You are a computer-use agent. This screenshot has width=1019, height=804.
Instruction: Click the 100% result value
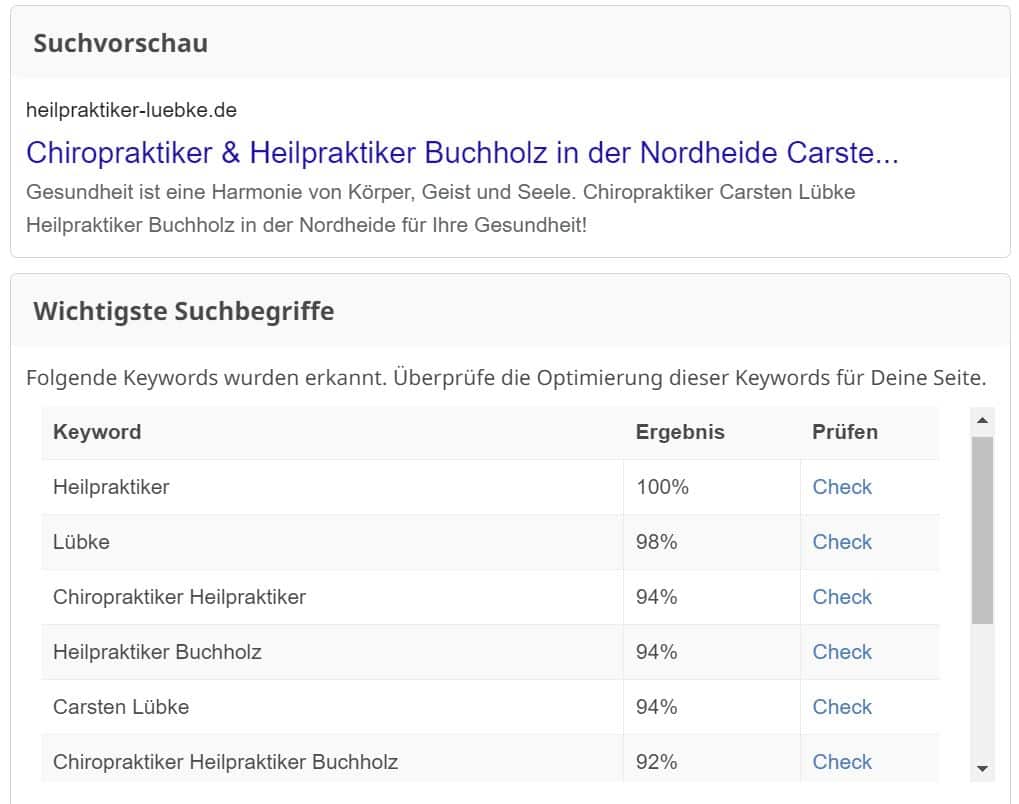tap(662, 487)
